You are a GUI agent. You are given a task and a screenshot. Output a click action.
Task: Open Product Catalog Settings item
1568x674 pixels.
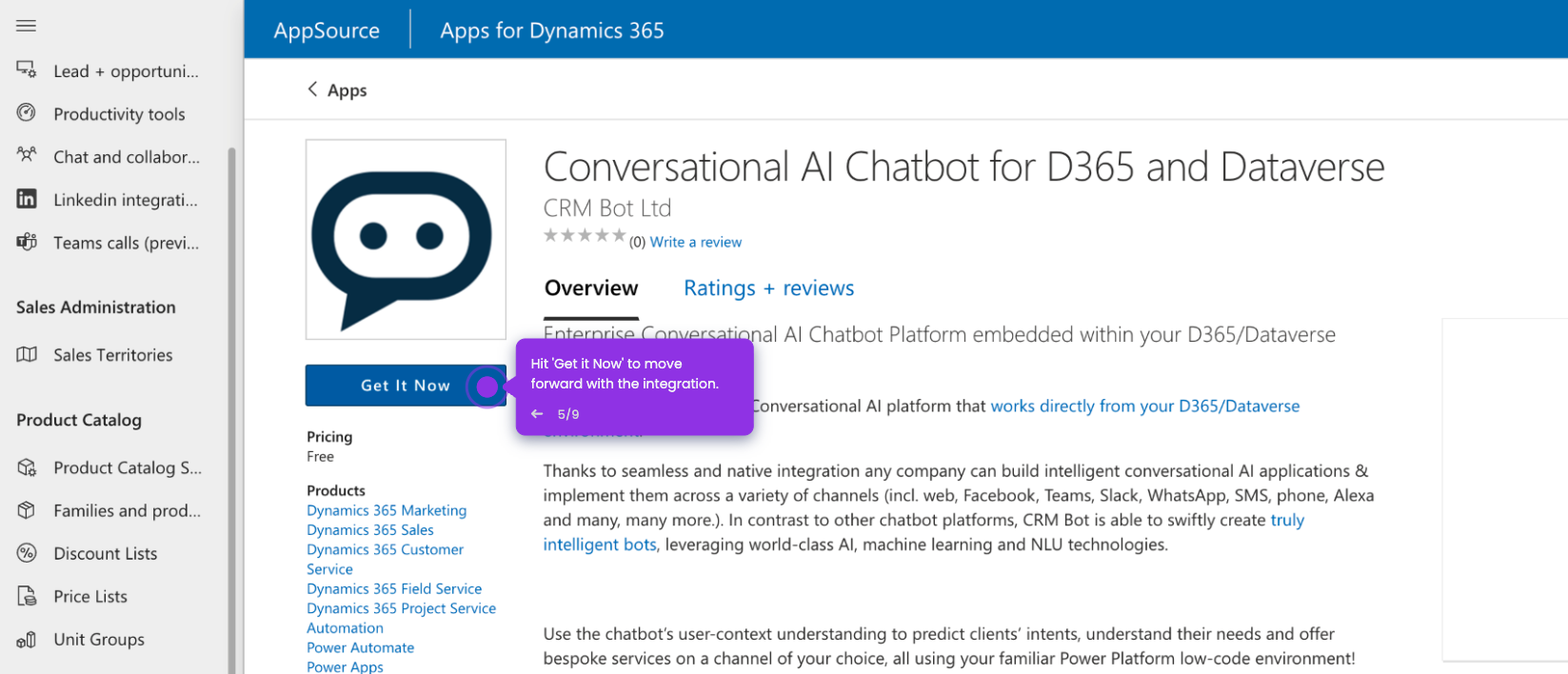128,467
